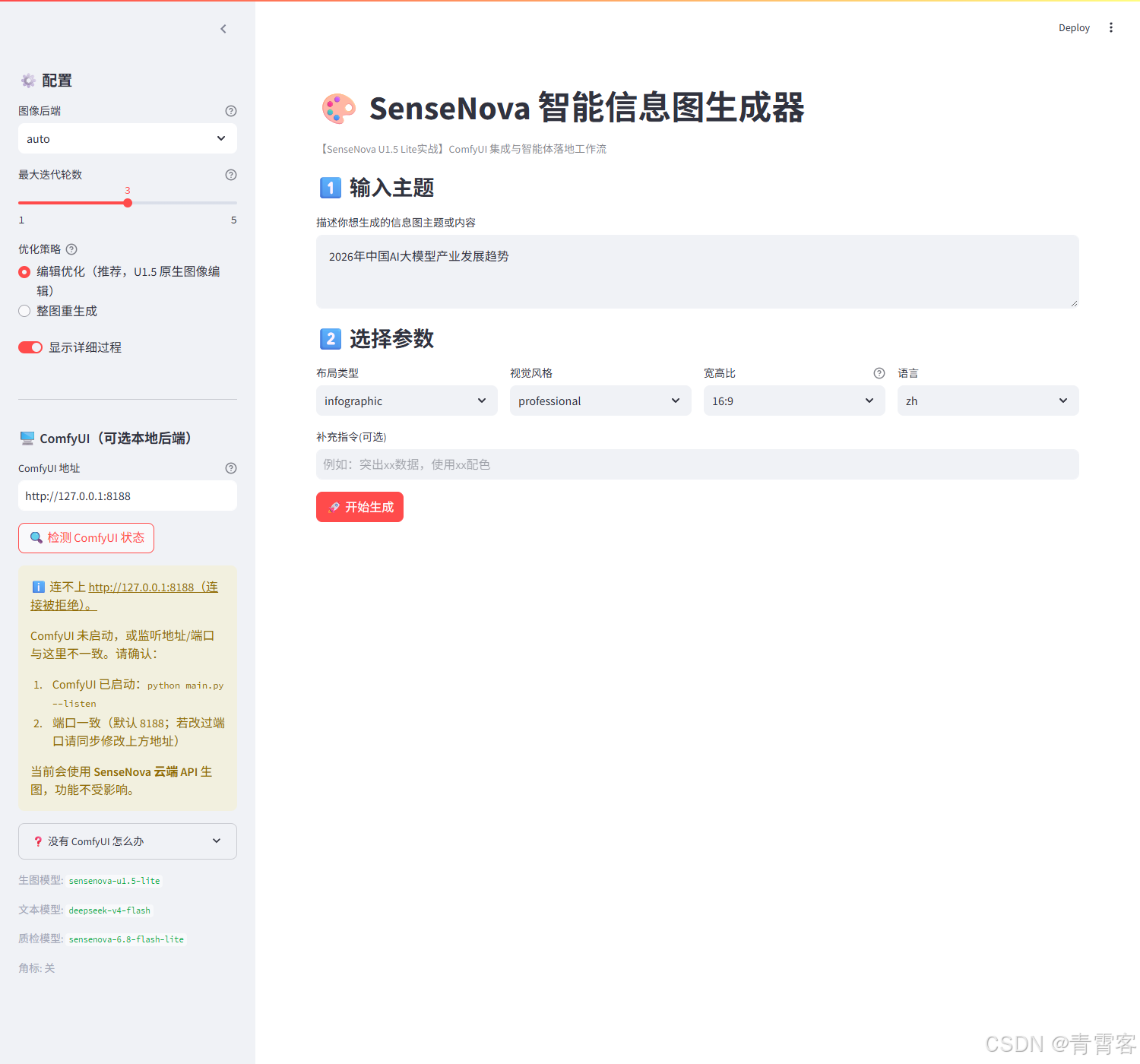Click the 最大迭代轮数 slider handle

click(128, 203)
